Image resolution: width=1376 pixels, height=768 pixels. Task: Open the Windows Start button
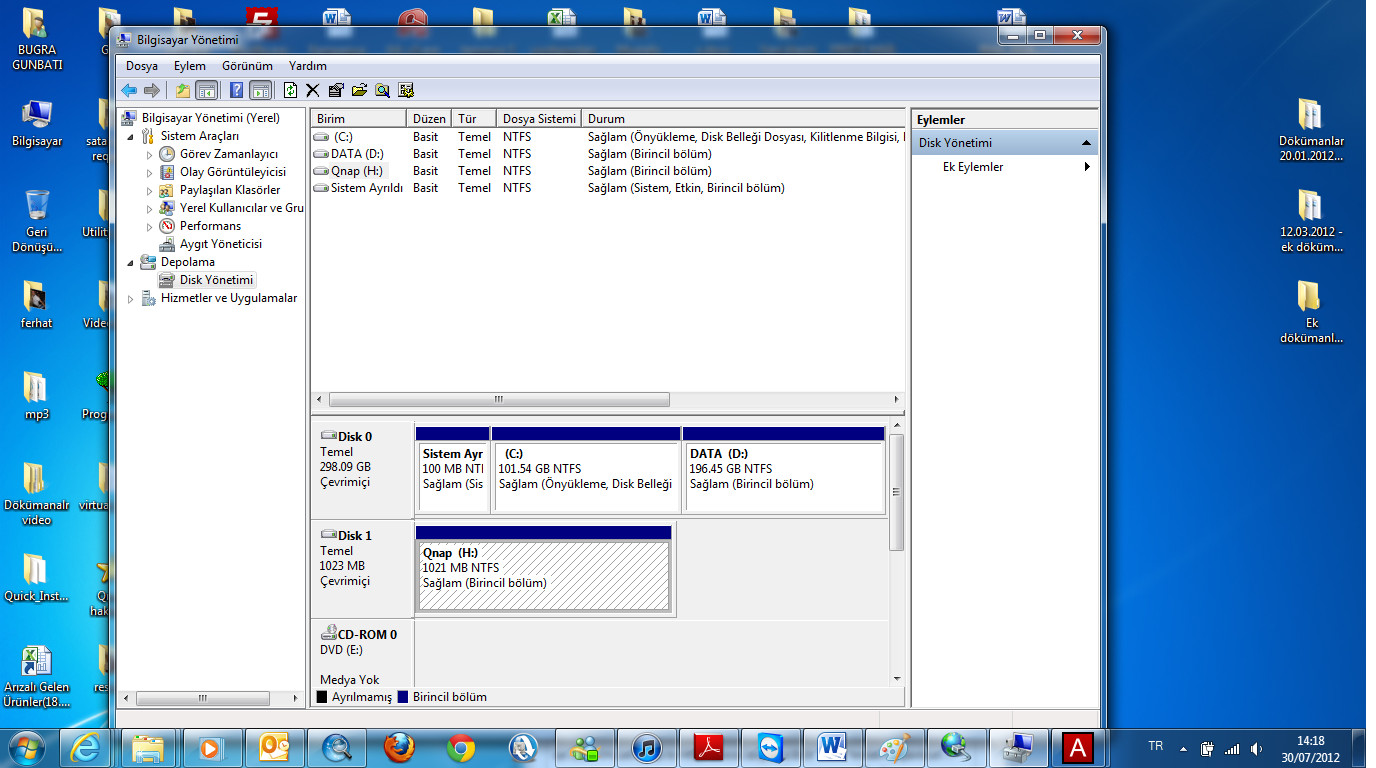tap(26, 747)
